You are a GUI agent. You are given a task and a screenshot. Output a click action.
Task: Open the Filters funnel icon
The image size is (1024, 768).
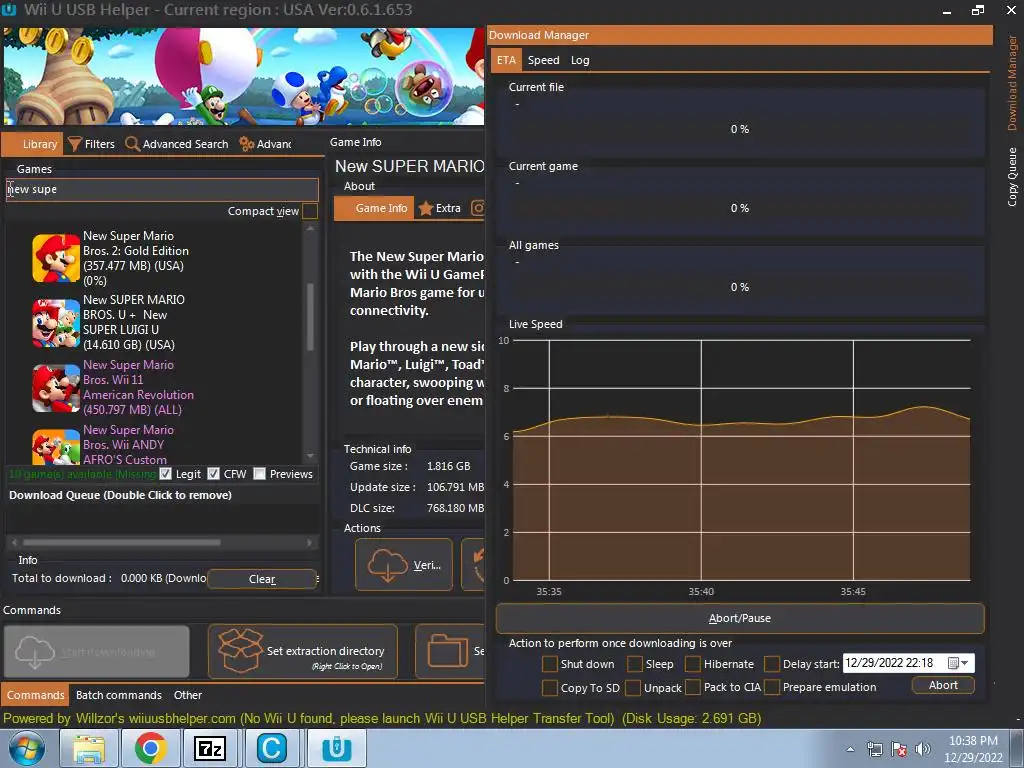tap(75, 144)
